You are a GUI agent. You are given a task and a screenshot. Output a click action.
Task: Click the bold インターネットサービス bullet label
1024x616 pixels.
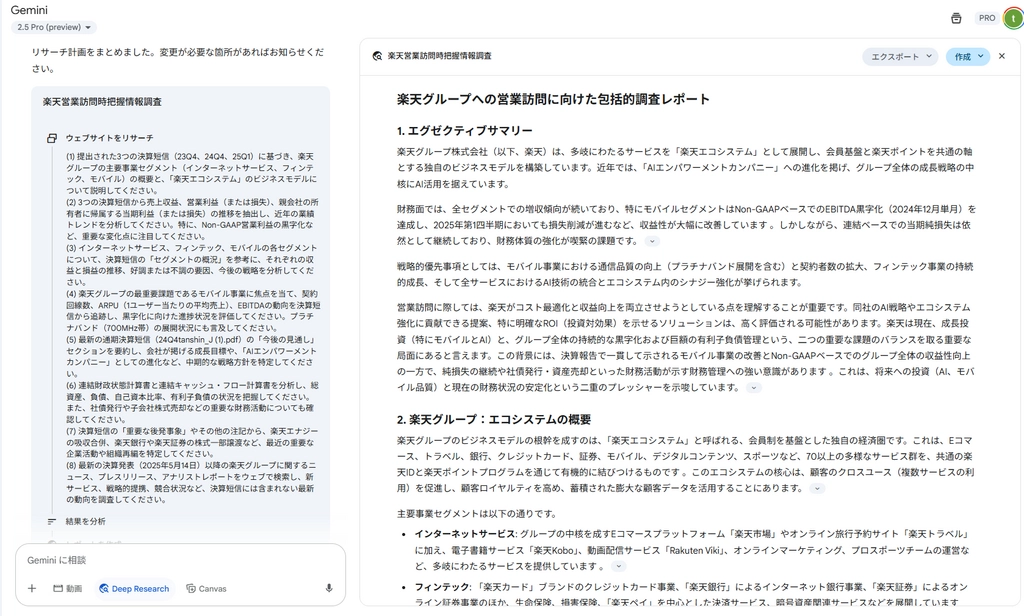point(466,534)
